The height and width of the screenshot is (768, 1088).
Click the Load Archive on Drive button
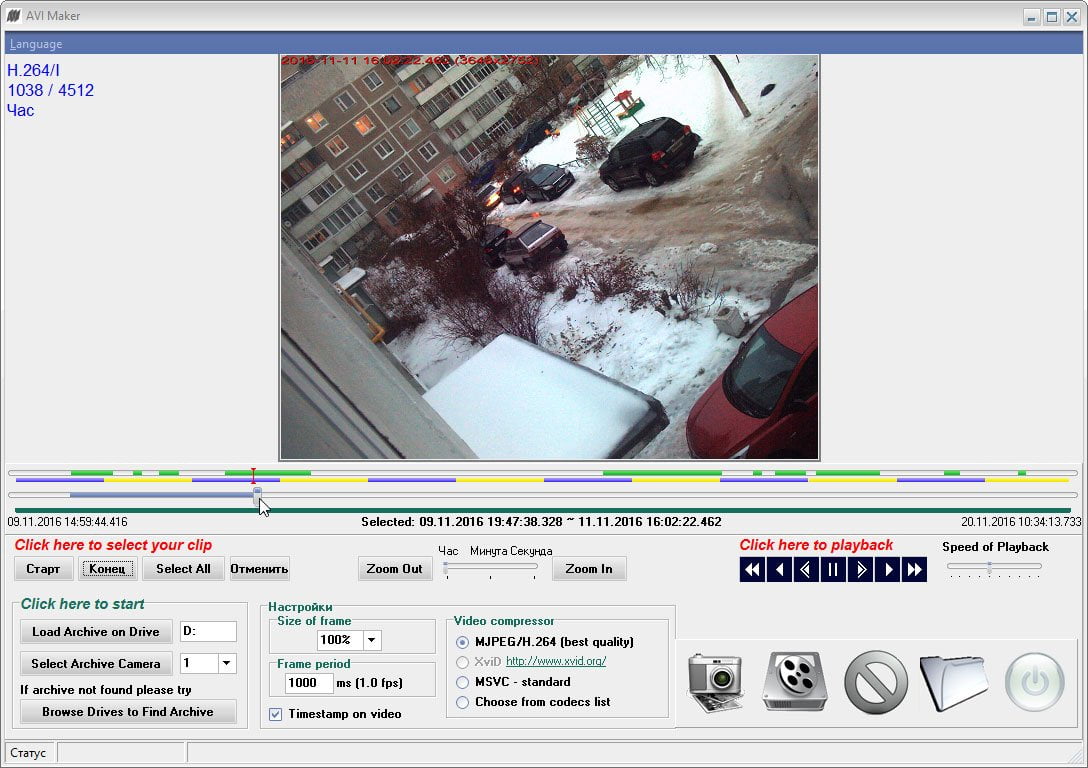tap(96, 631)
